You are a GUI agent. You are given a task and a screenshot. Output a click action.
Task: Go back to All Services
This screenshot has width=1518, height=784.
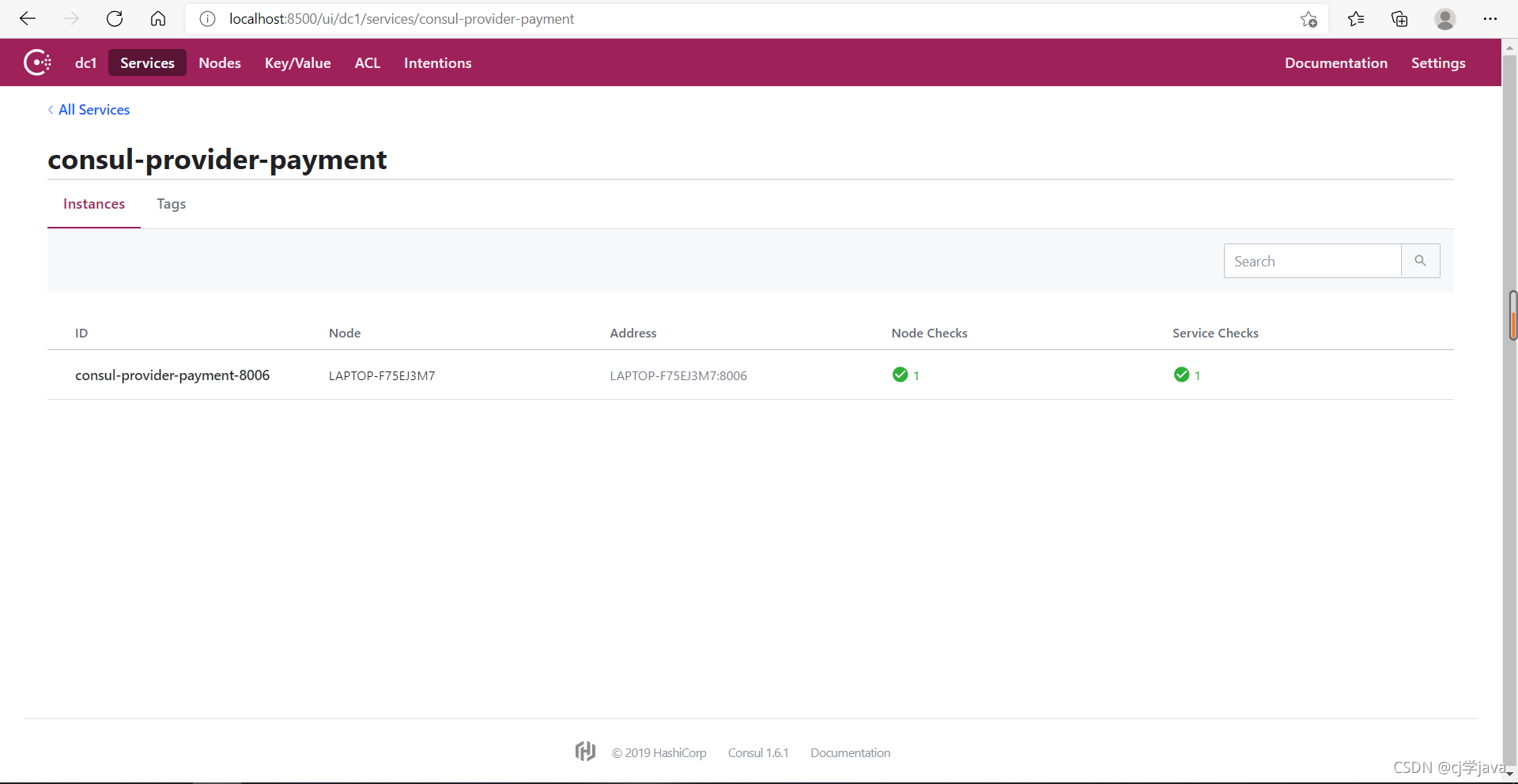89,110
